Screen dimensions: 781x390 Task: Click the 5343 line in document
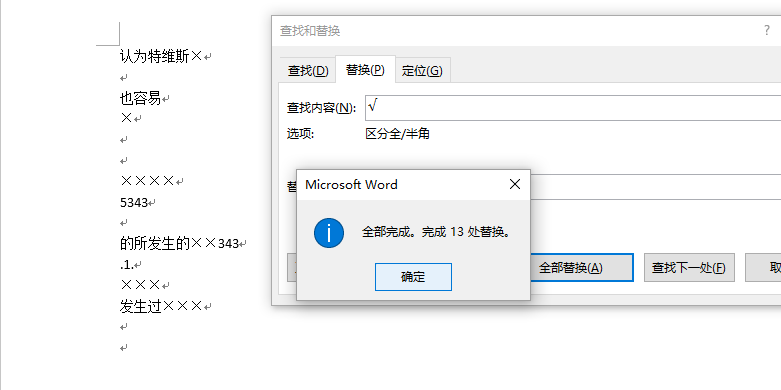(134, 203)
